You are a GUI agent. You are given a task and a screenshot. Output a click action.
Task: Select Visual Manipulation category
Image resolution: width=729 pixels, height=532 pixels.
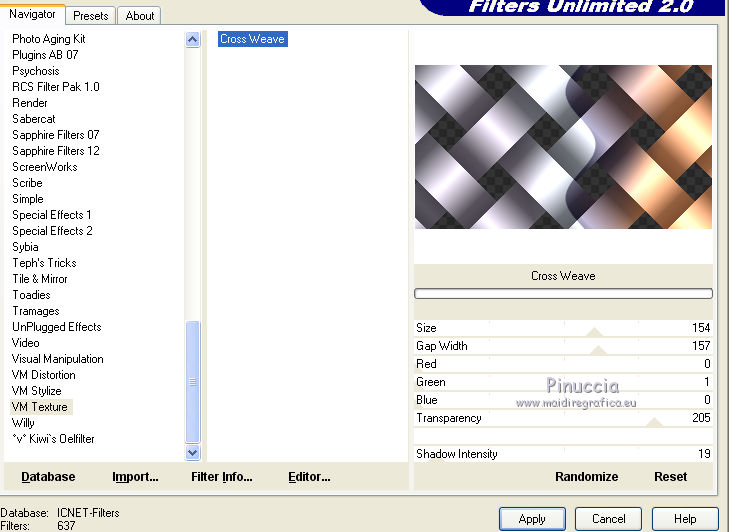(58, 359)
